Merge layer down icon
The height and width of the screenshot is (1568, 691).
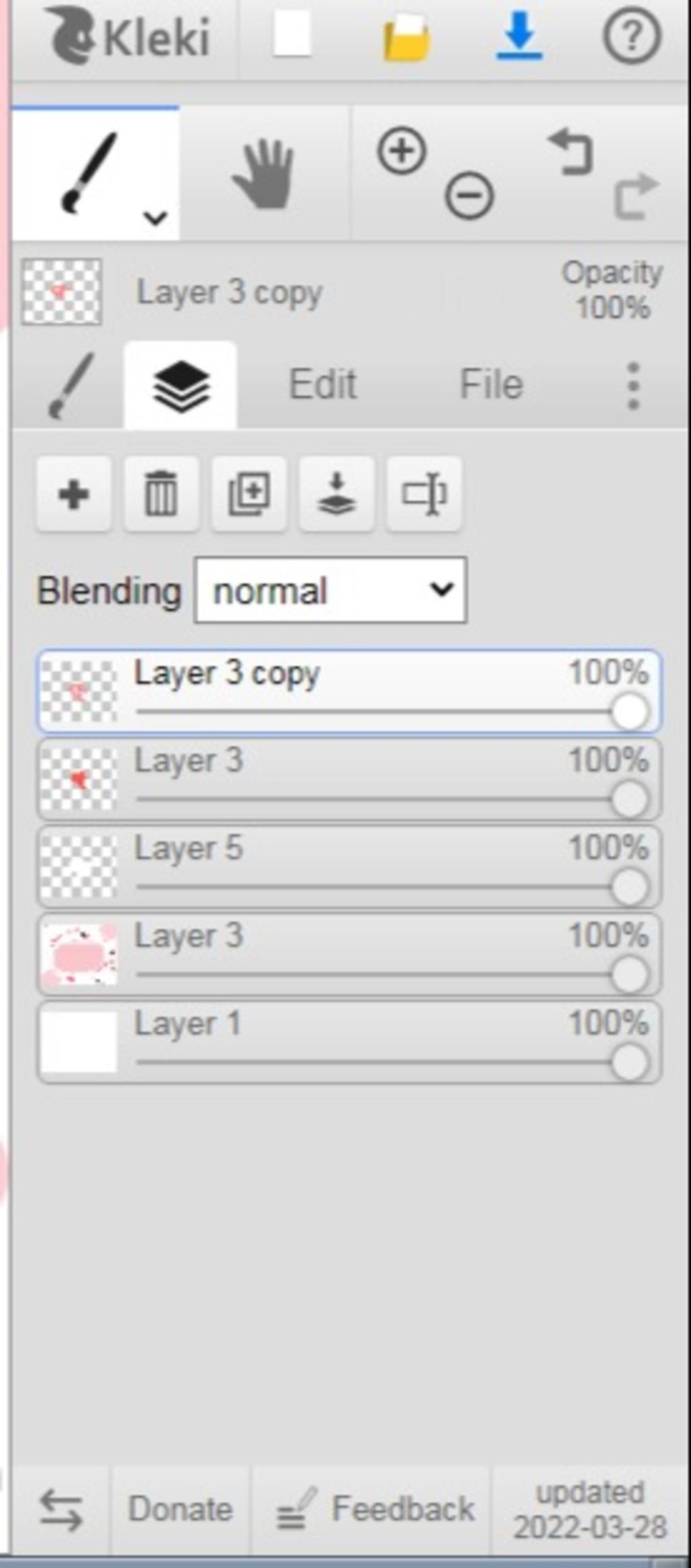[336, 494]
